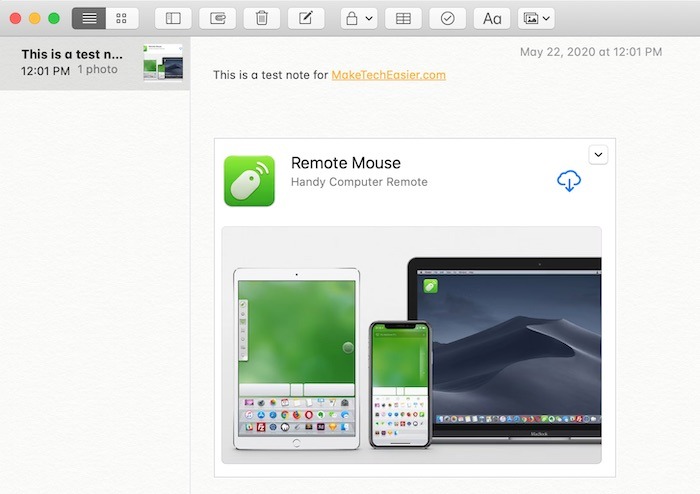Select the 'This is a test n...' note

point(95,63)
